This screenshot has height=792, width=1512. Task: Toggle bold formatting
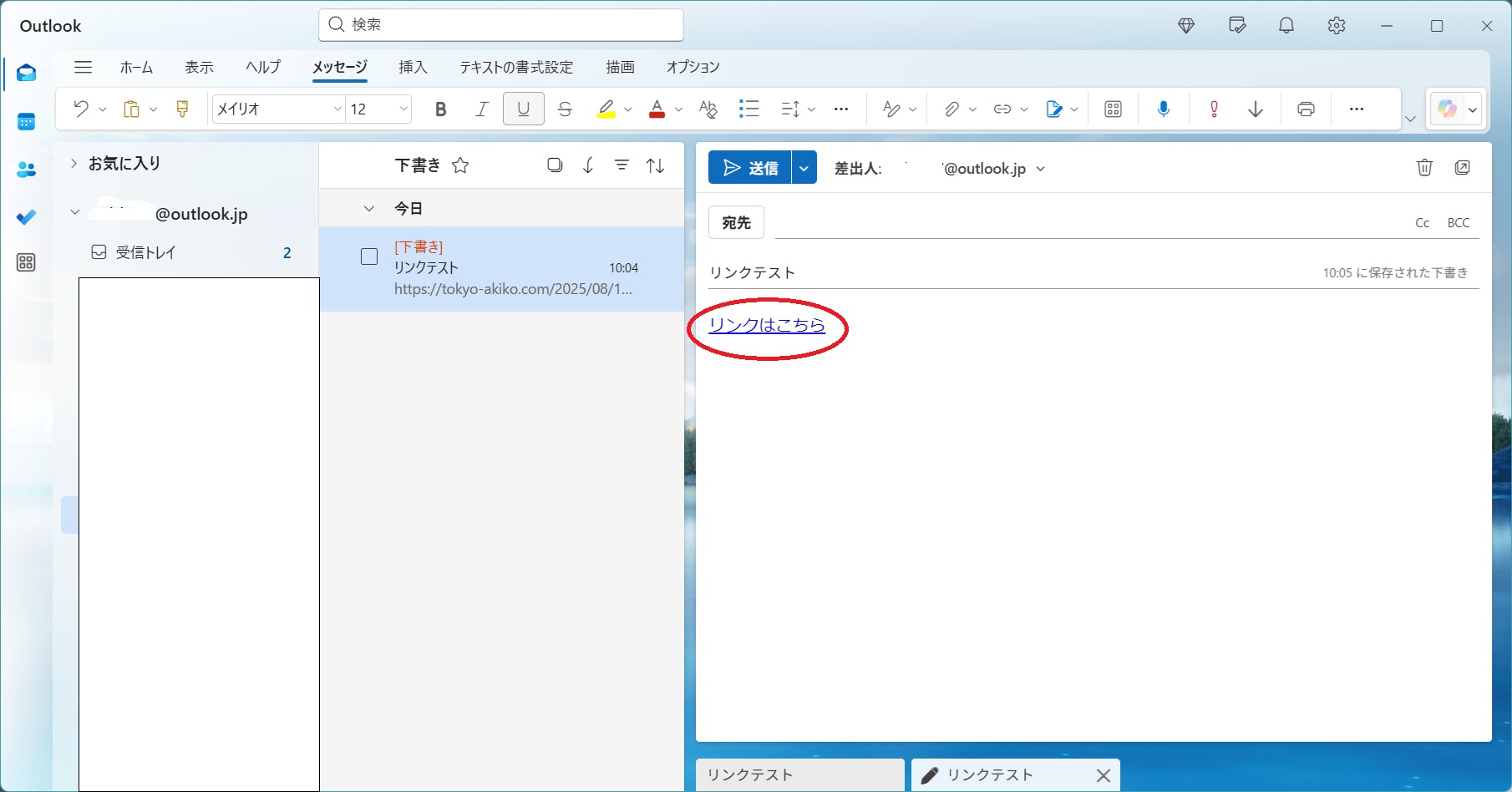tap(441, 109)
